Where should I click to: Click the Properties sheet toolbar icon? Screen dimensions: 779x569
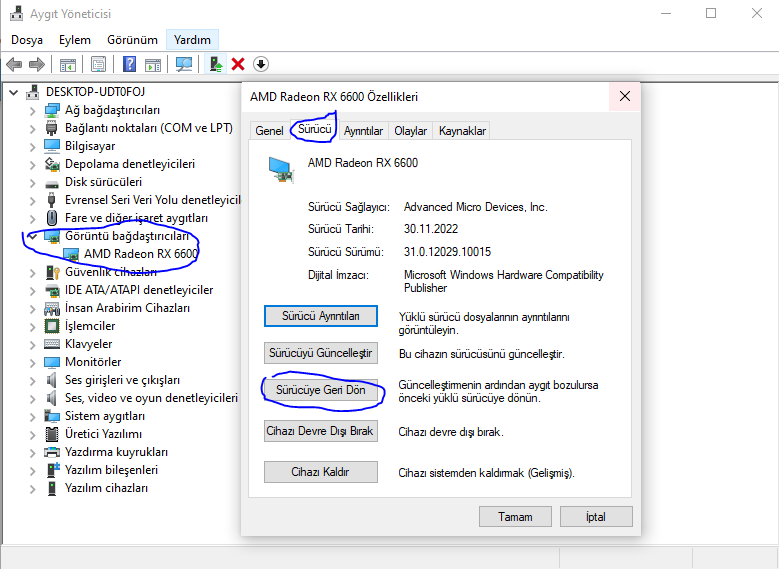98,64
